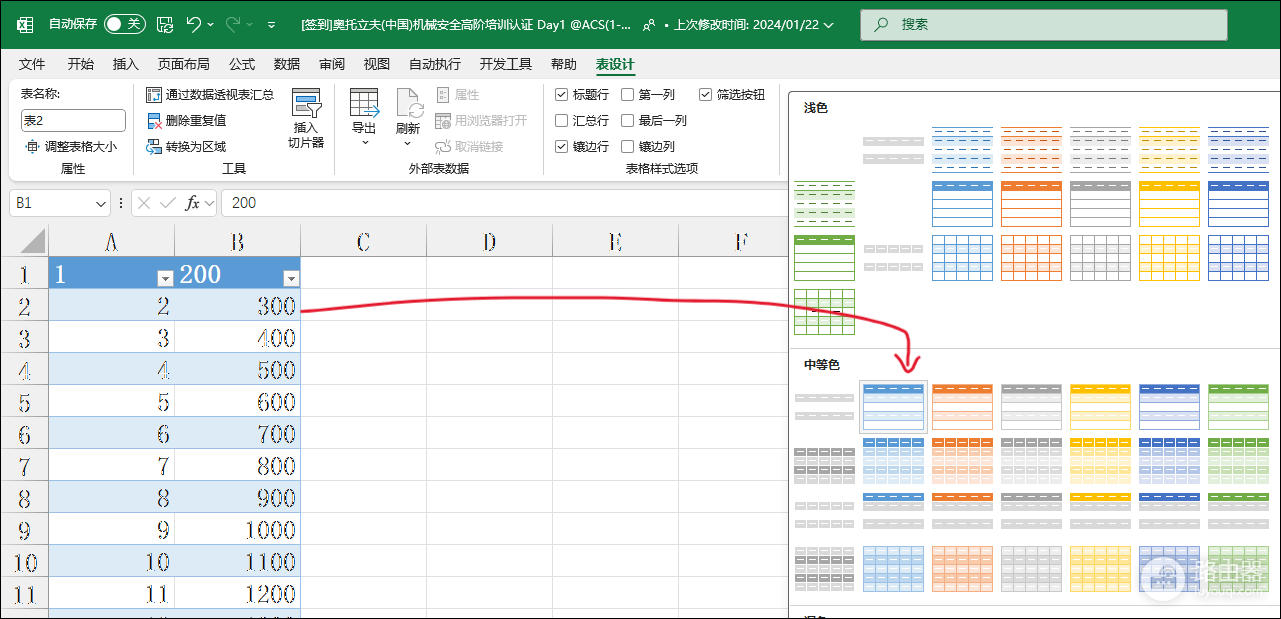Switch to the 数据 ribbon tab
1281x619 pixels.
coord(287,64)
